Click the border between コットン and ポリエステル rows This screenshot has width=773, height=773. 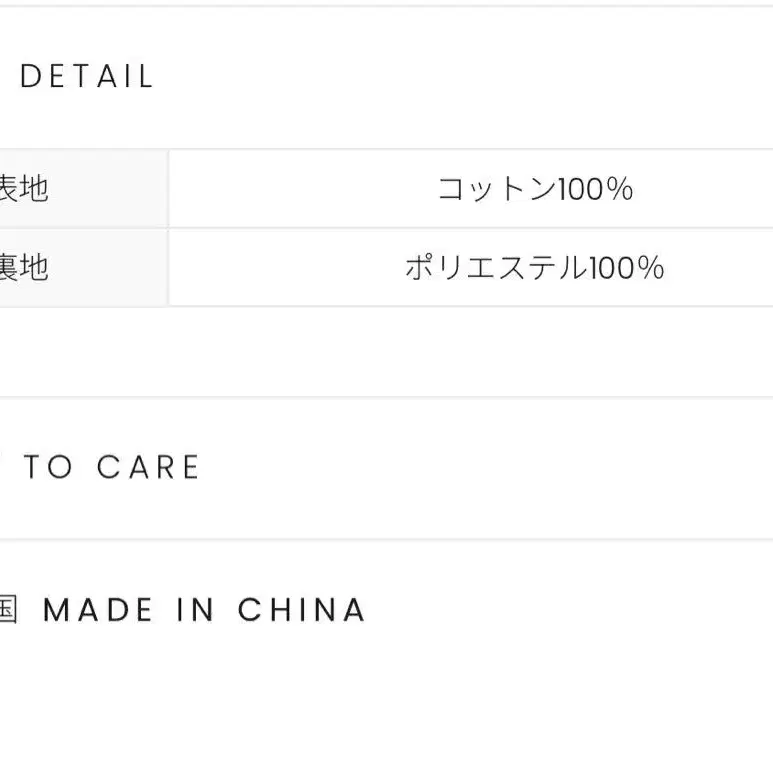pyautogui.click(x=470, y=228)
